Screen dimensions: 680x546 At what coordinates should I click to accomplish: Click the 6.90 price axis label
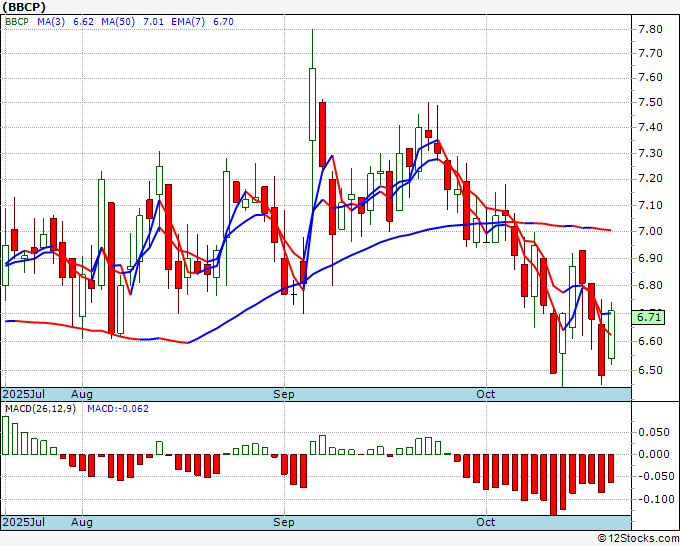coord(650,258)
